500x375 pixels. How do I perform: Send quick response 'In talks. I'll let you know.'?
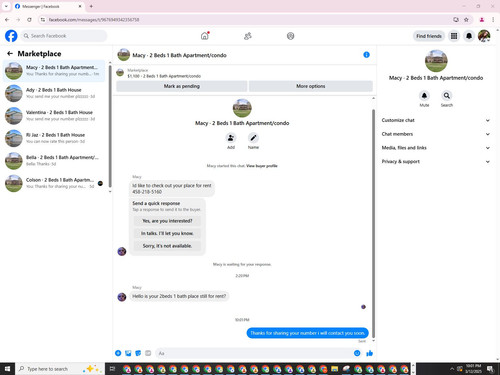167,233
